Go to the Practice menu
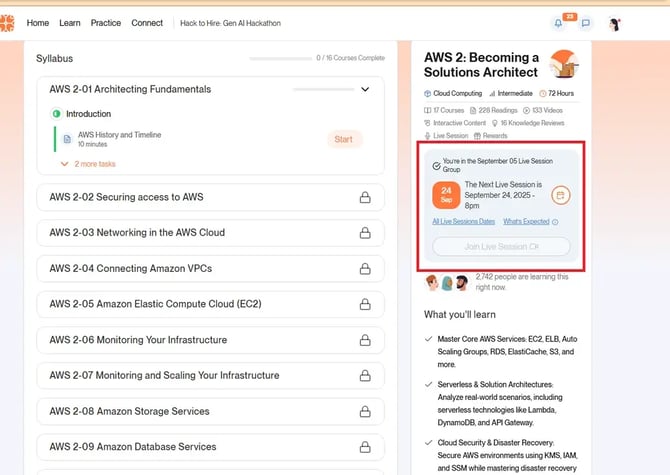670x475 pixels. click(x=106, y=23)
